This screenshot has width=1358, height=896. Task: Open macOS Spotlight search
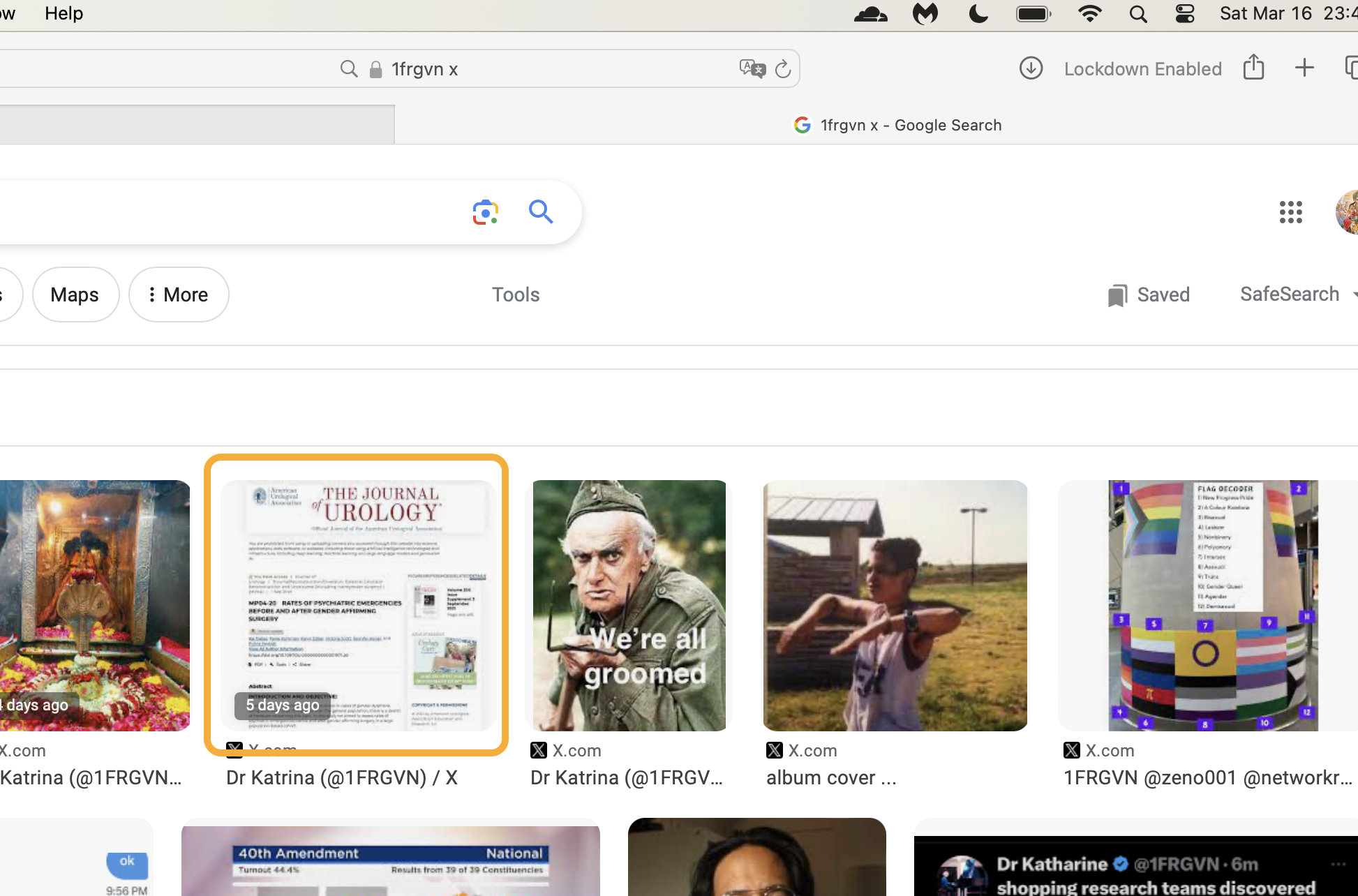(x=1138, y=14)
